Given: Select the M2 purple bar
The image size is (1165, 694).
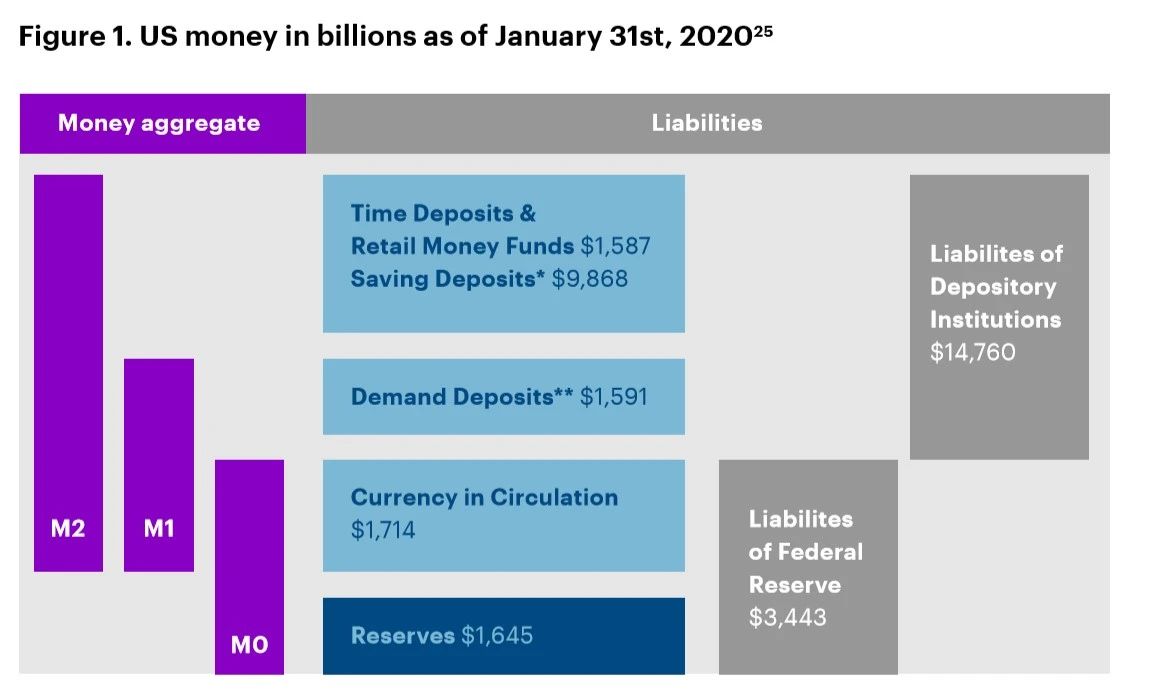Looking at the screenshot, I should coord(68,373).
